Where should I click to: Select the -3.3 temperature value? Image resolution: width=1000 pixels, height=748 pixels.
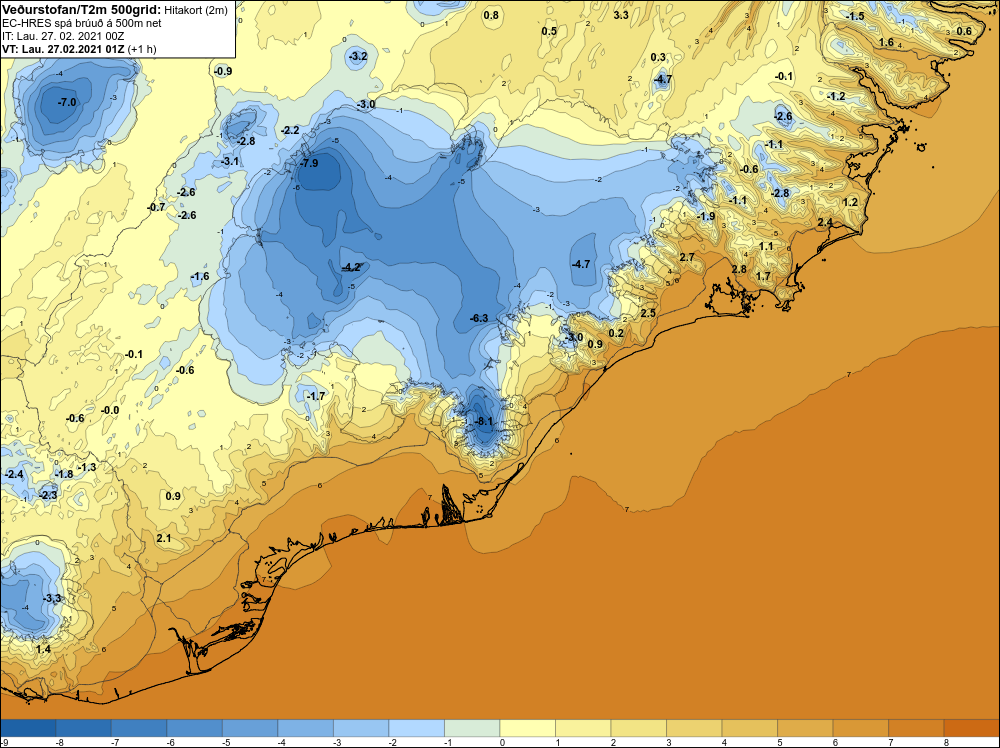click(x=52, y=598)
